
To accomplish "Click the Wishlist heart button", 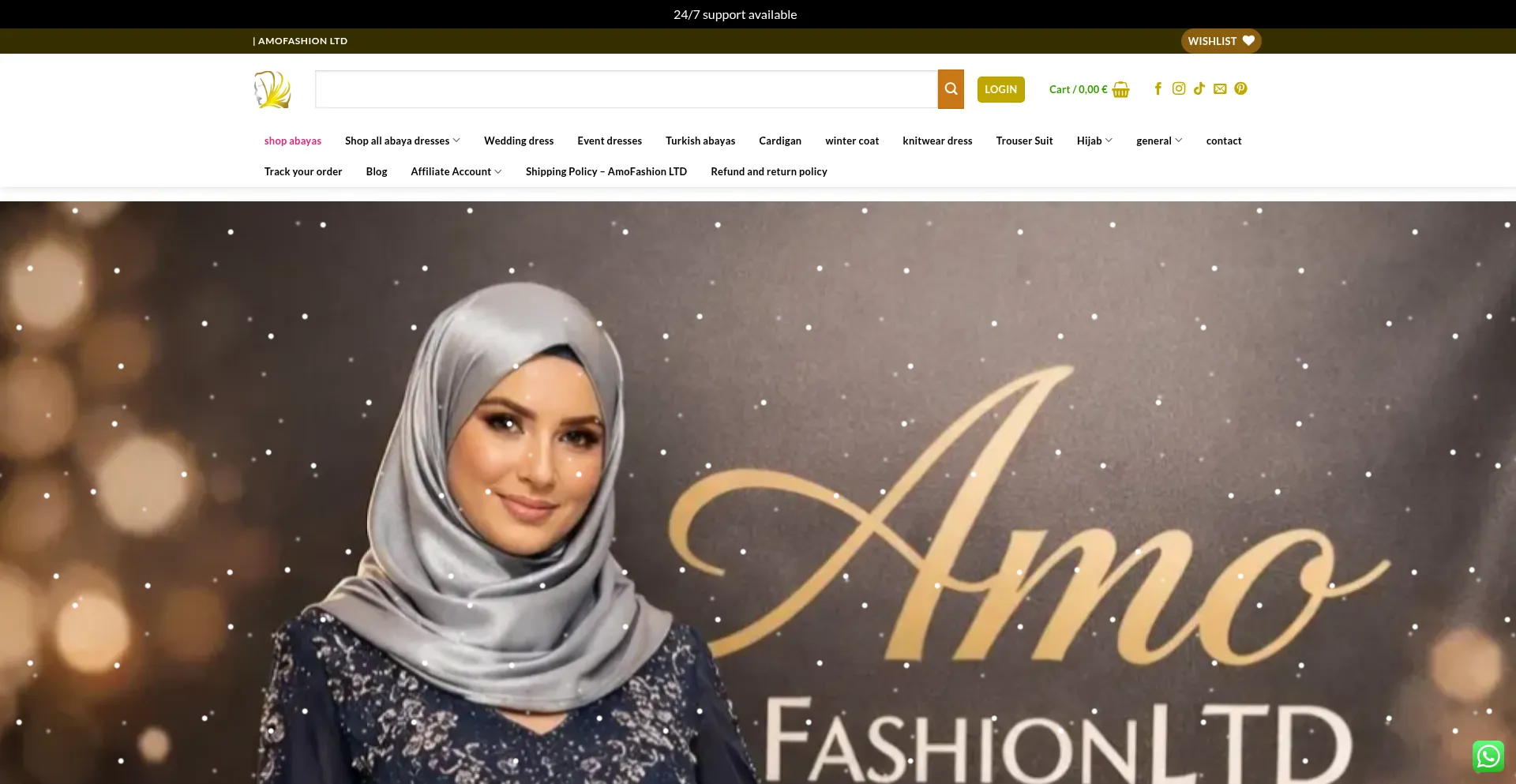I will (1221, 41).
